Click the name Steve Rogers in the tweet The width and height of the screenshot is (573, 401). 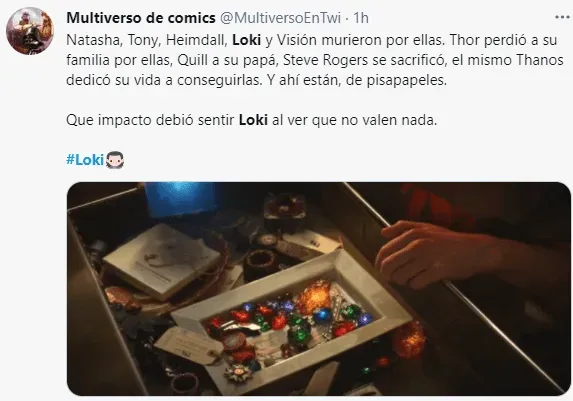tap(326, 60)
